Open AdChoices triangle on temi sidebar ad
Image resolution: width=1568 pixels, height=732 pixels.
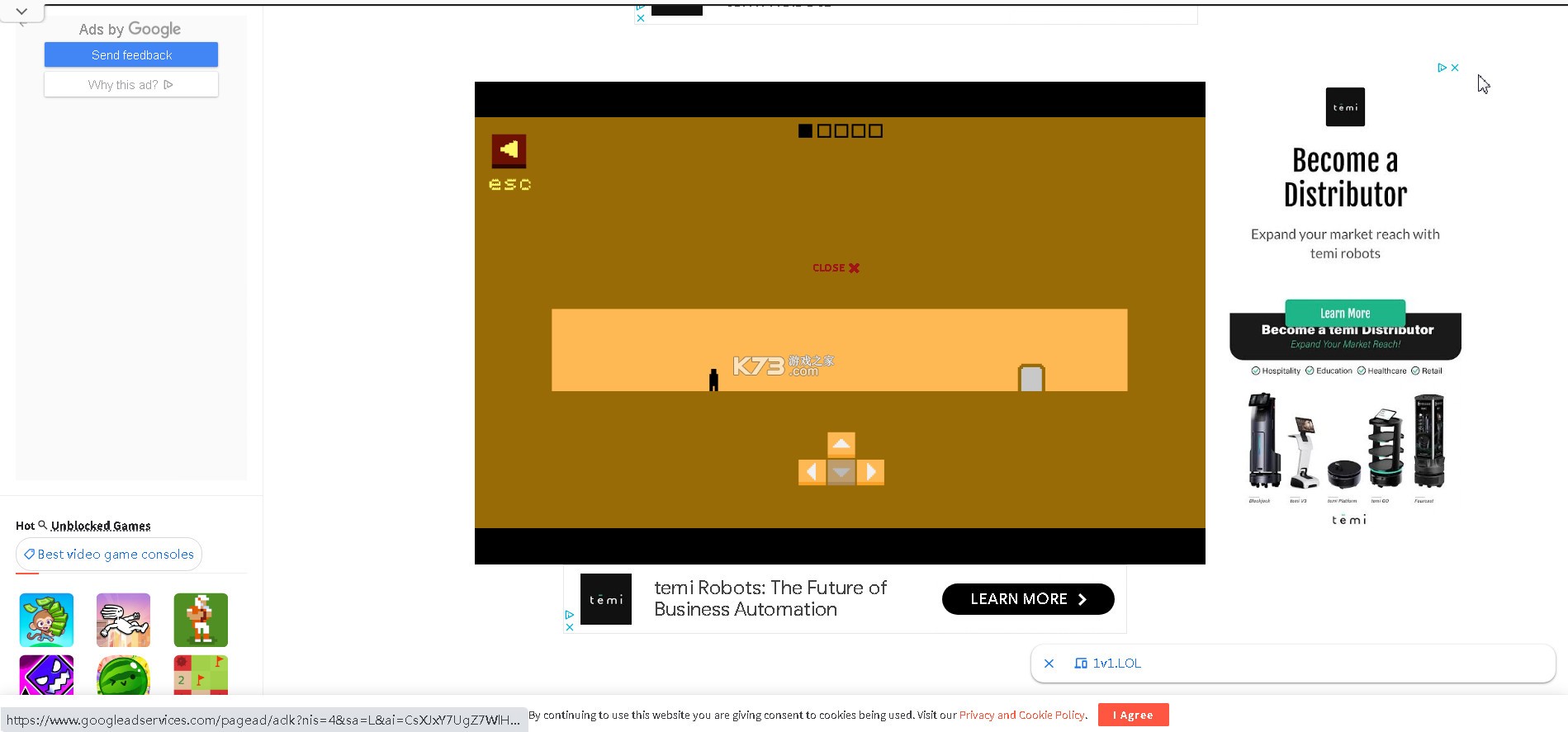pyautogui.click(x=1442, y=68)
